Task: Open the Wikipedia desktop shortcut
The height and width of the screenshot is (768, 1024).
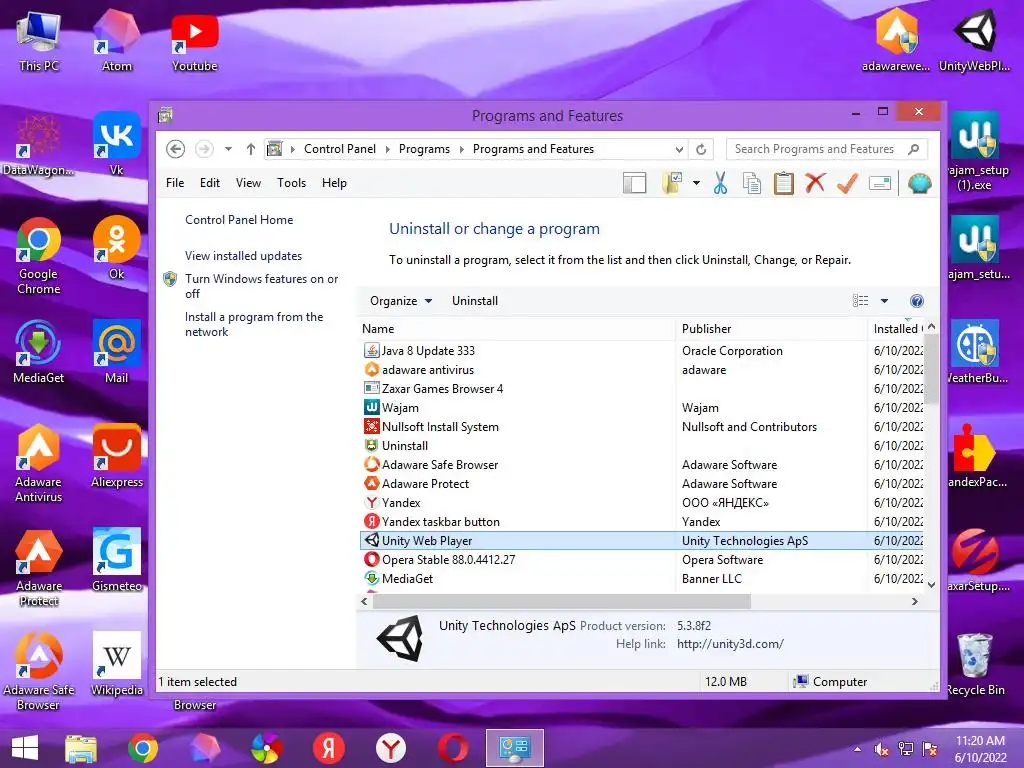Action: point(117,664)
